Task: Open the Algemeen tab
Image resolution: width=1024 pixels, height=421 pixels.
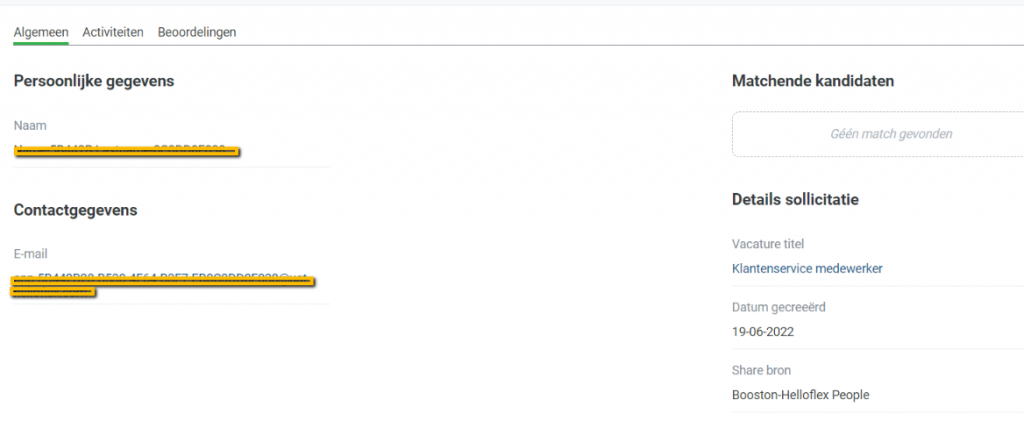Action: (x=40, y=32)
